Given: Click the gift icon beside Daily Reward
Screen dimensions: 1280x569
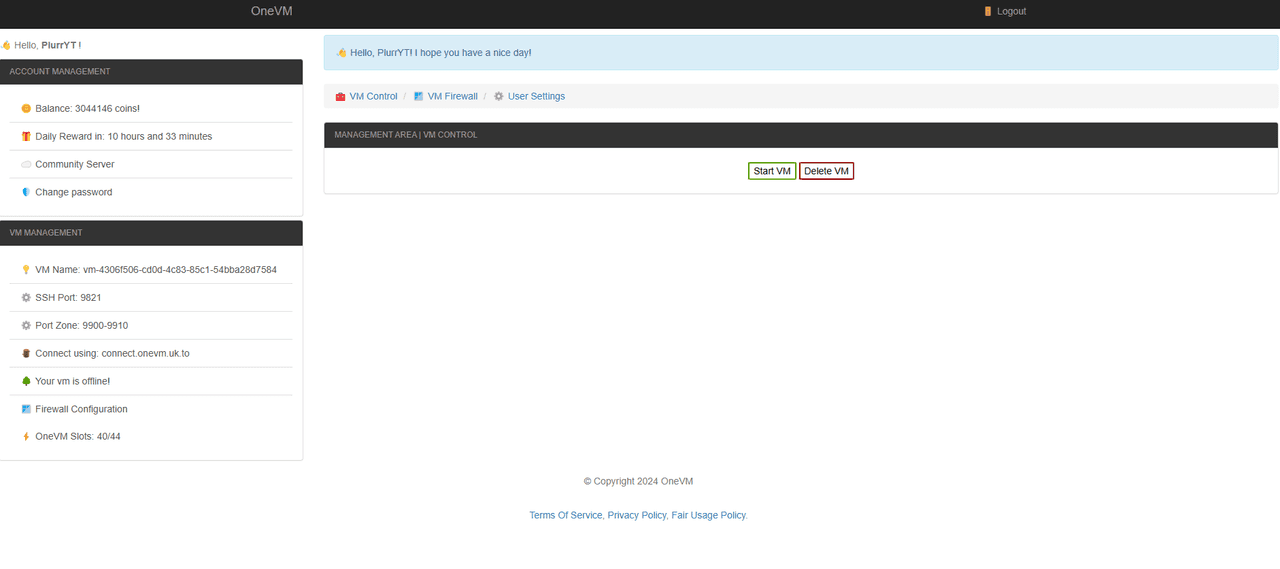Looking at the screenshot, I should tap(26, 136).
